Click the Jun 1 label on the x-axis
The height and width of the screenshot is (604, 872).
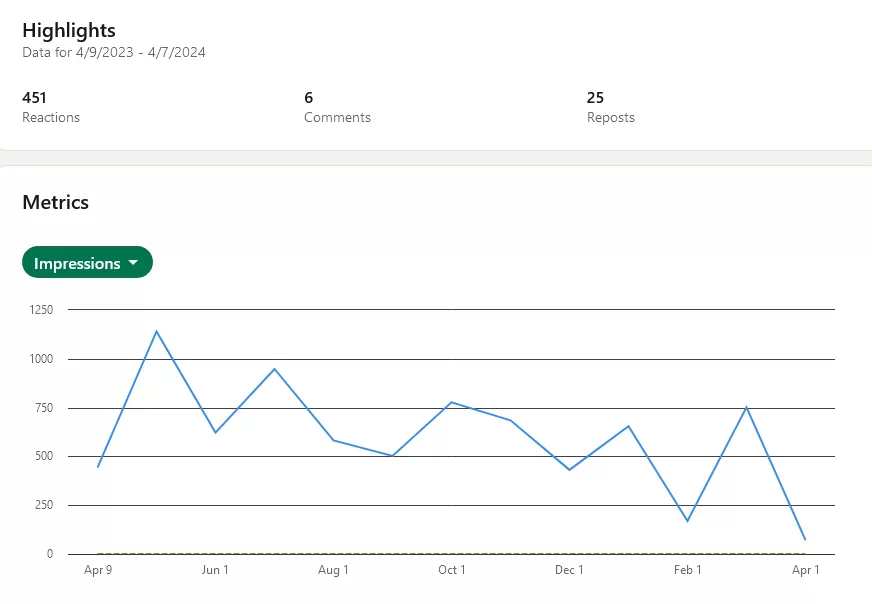[x=215, y=570]
